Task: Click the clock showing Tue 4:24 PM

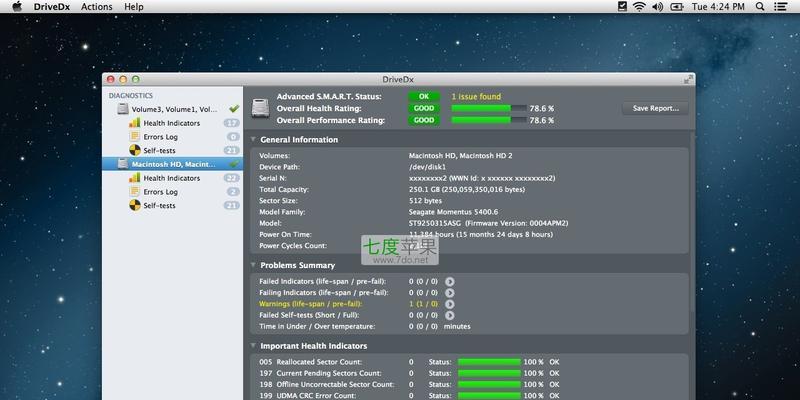Action: 718,7
